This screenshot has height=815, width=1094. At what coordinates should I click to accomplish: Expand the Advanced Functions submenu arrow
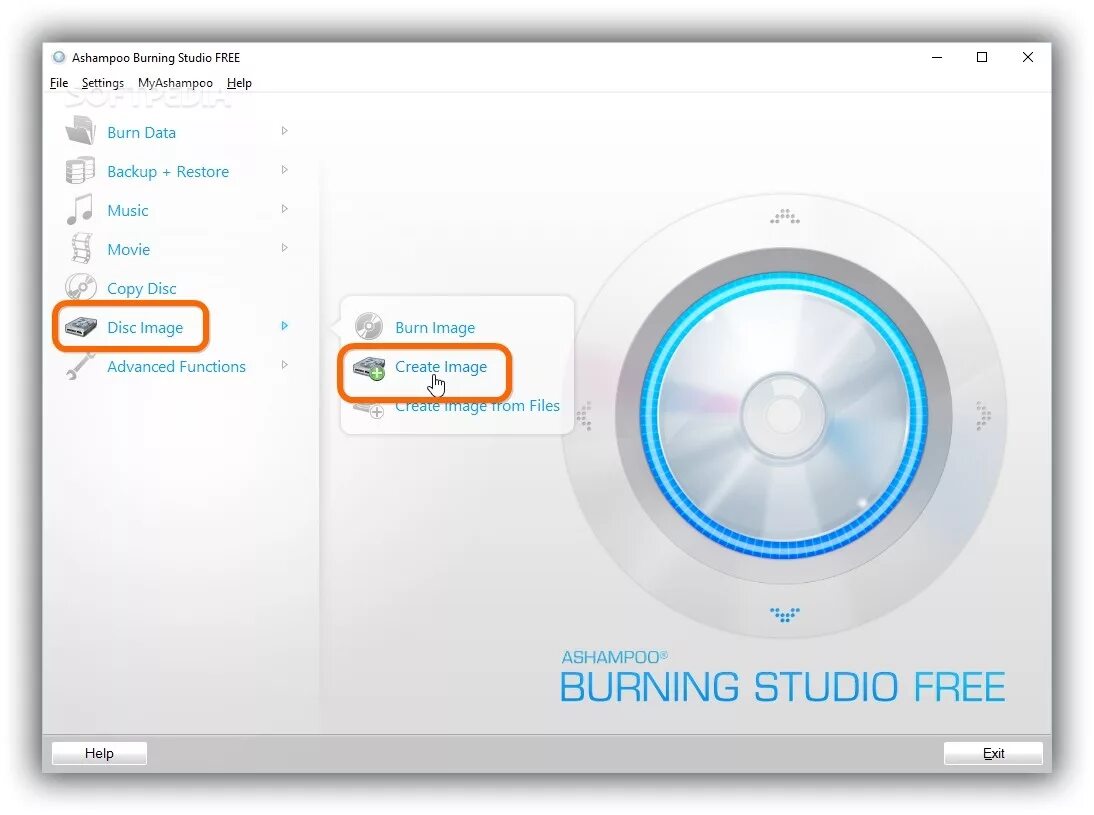pyautogui.click(x=285, y=365)
